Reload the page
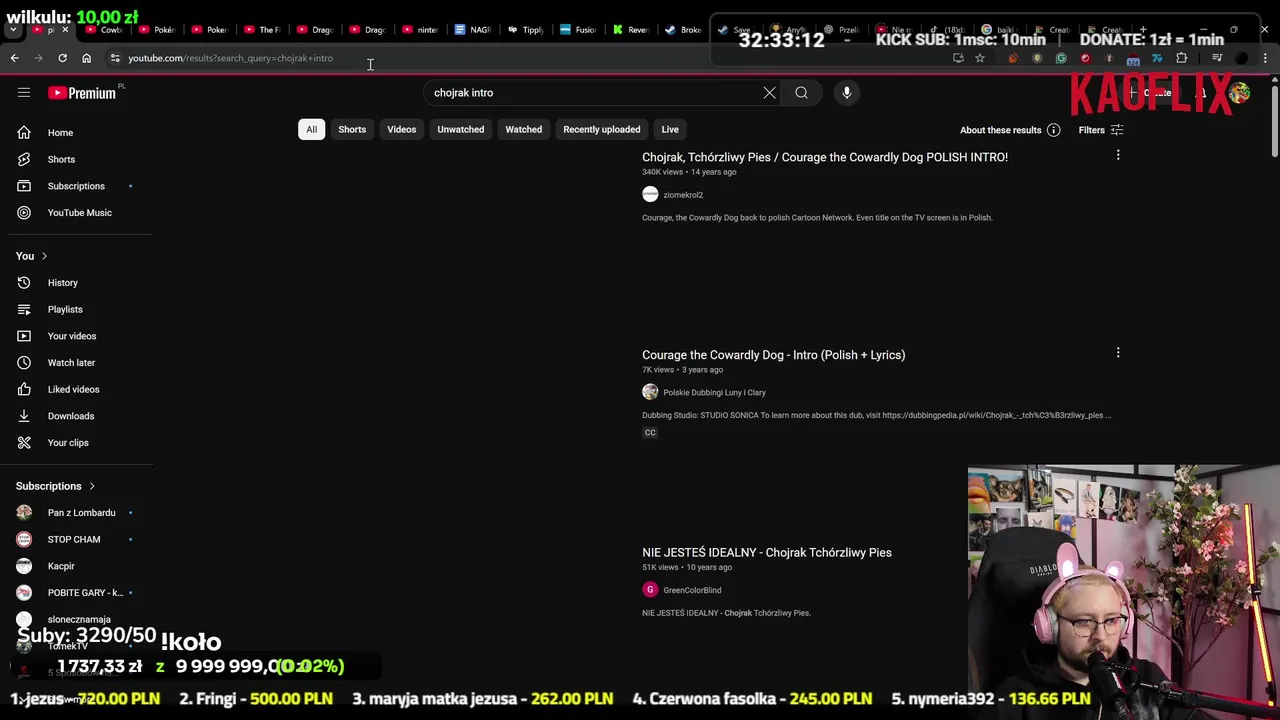 62,58
